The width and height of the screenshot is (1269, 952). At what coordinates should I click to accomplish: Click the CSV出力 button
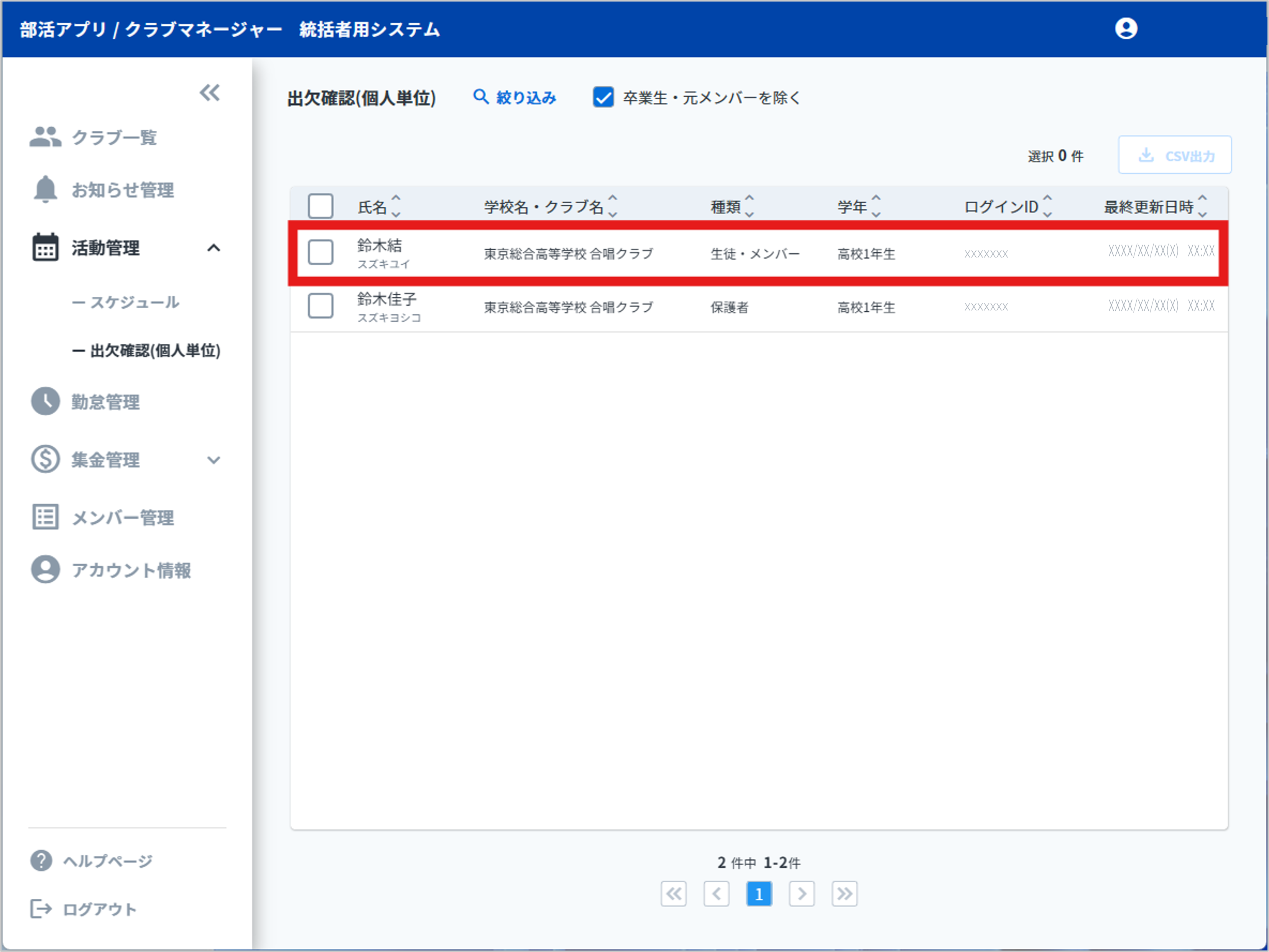pyautogui.click(x=1174, y=155)
